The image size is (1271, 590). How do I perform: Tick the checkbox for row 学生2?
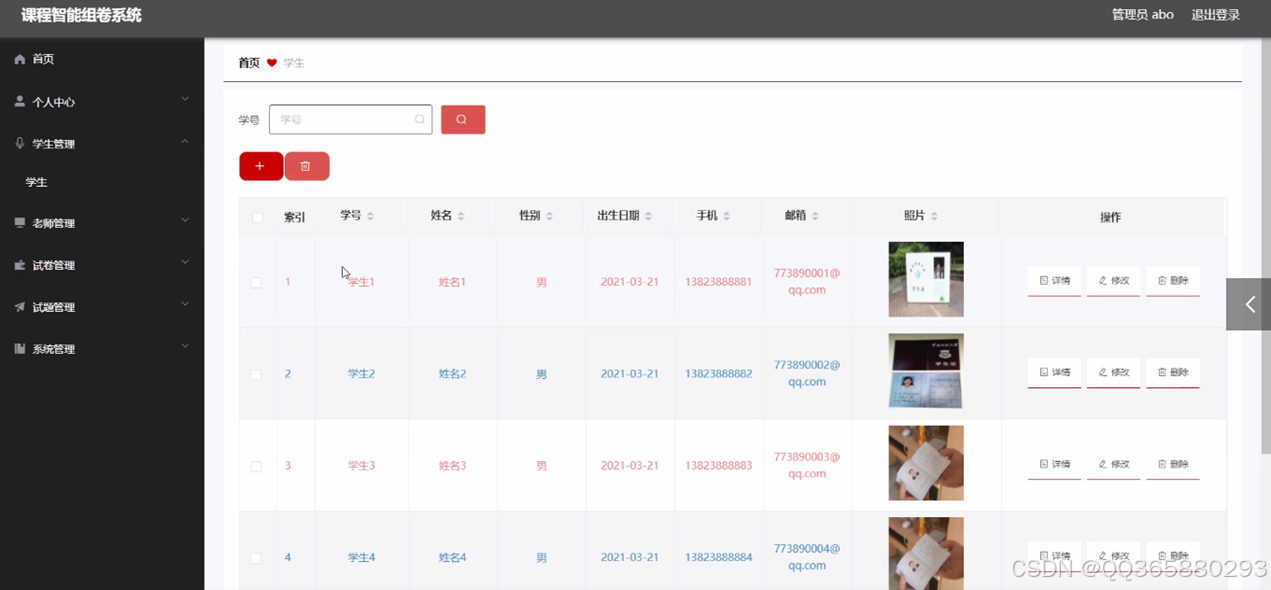pyautogui.click(x=256, y=375)
